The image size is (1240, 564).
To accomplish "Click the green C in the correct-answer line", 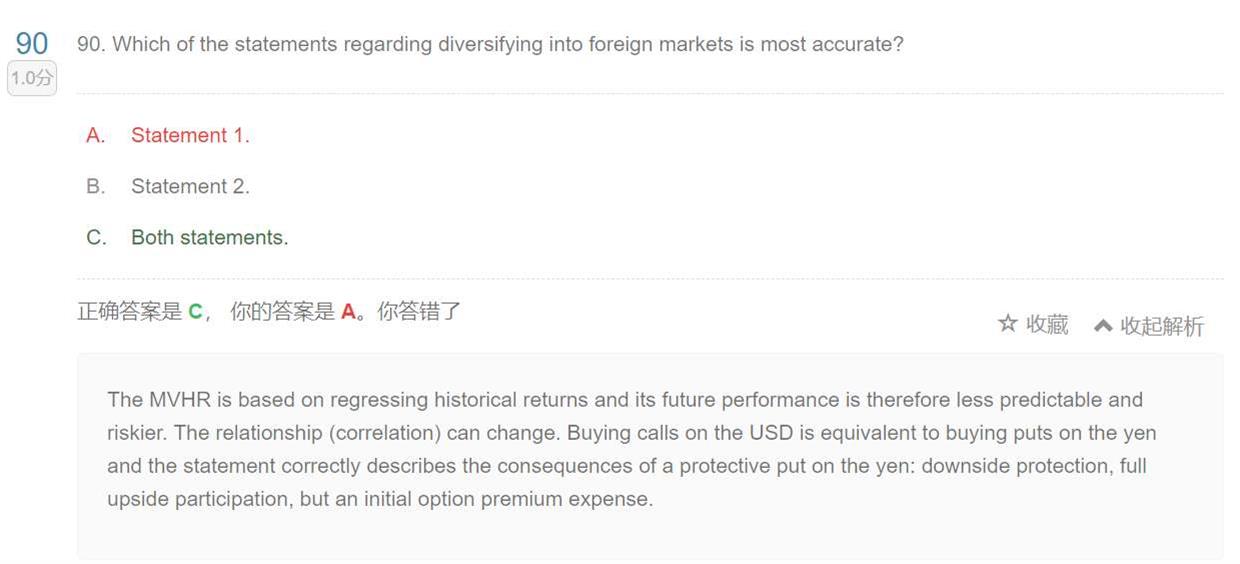I will tap(195, 312).
